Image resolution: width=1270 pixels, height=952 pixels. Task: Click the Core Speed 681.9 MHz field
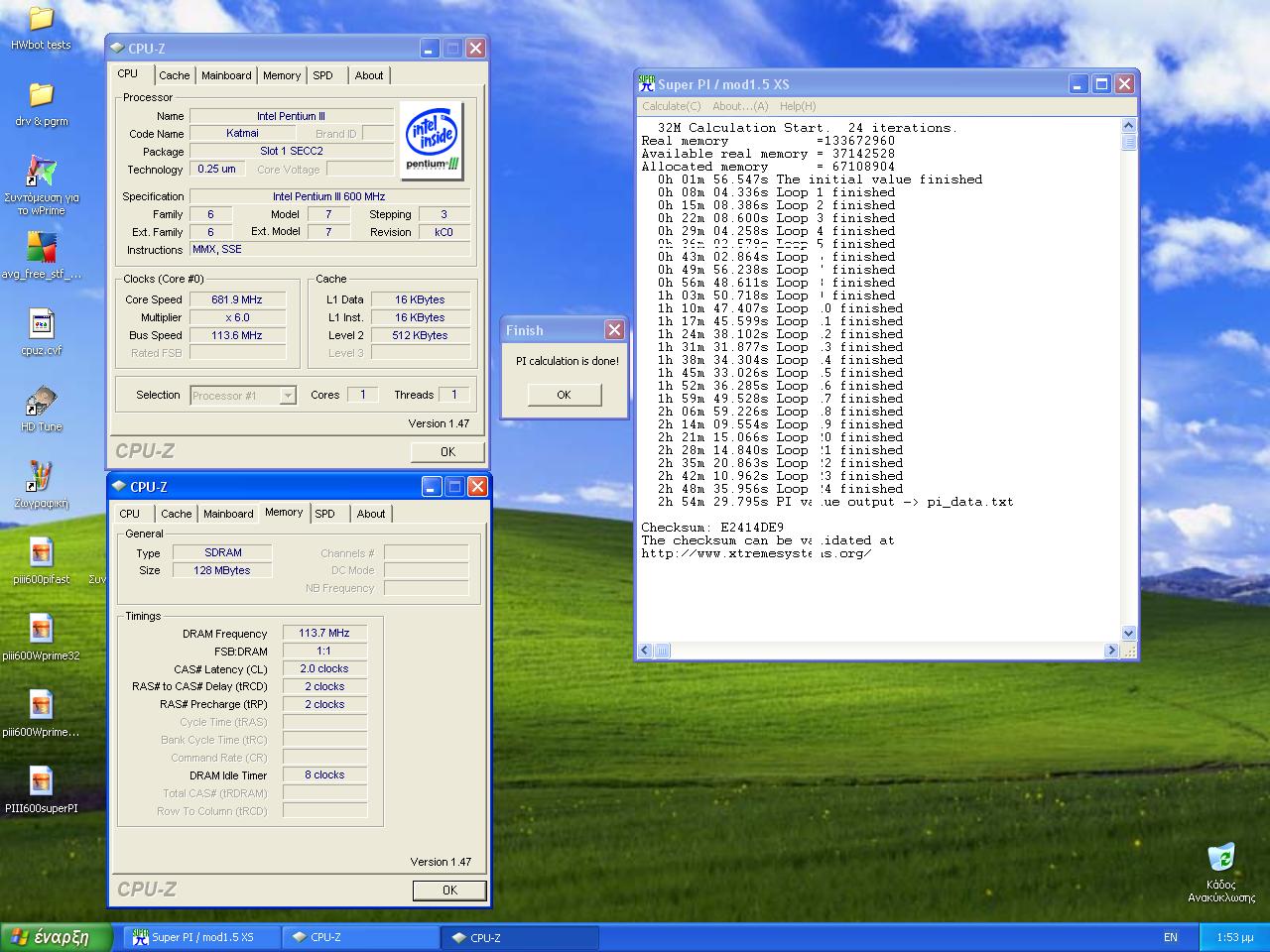[237, 299]
